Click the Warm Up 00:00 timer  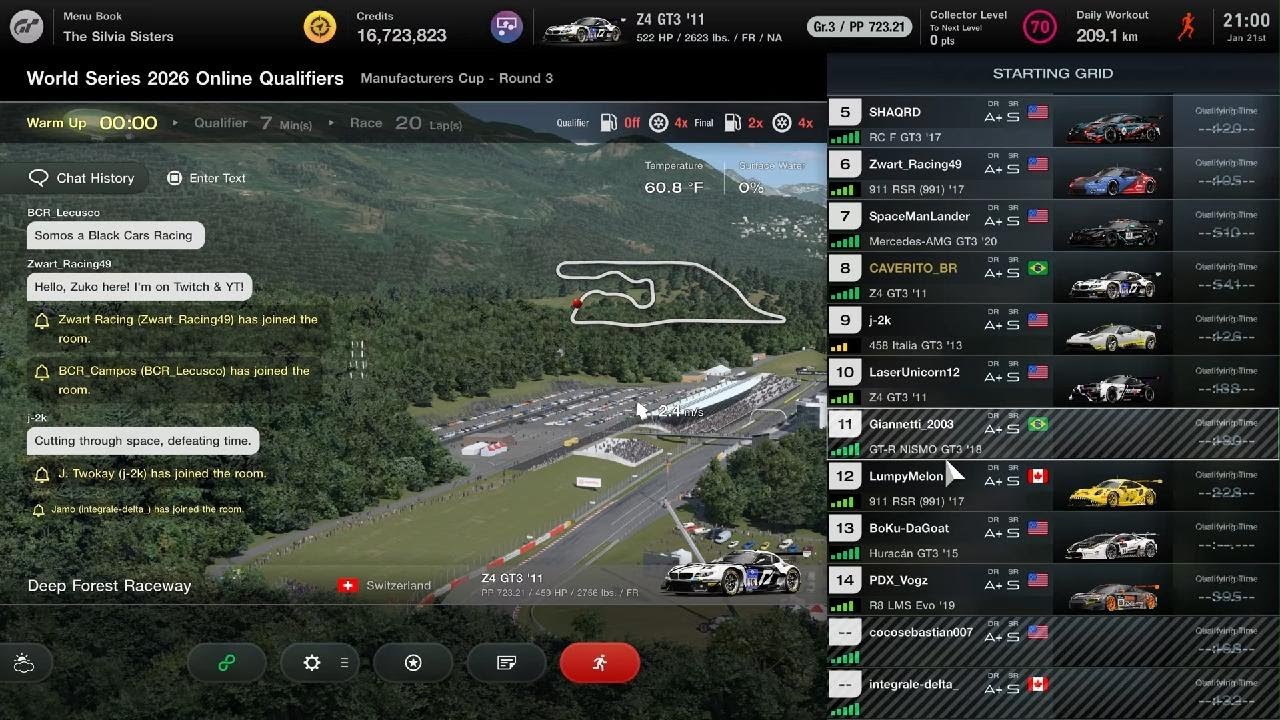(92, 123)
